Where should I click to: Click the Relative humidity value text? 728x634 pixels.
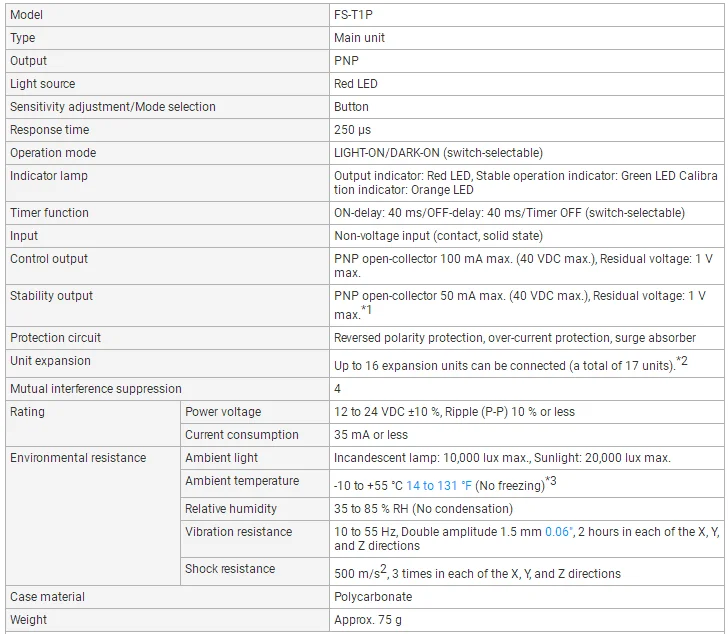pyautogui.click(x=423, y=509)
